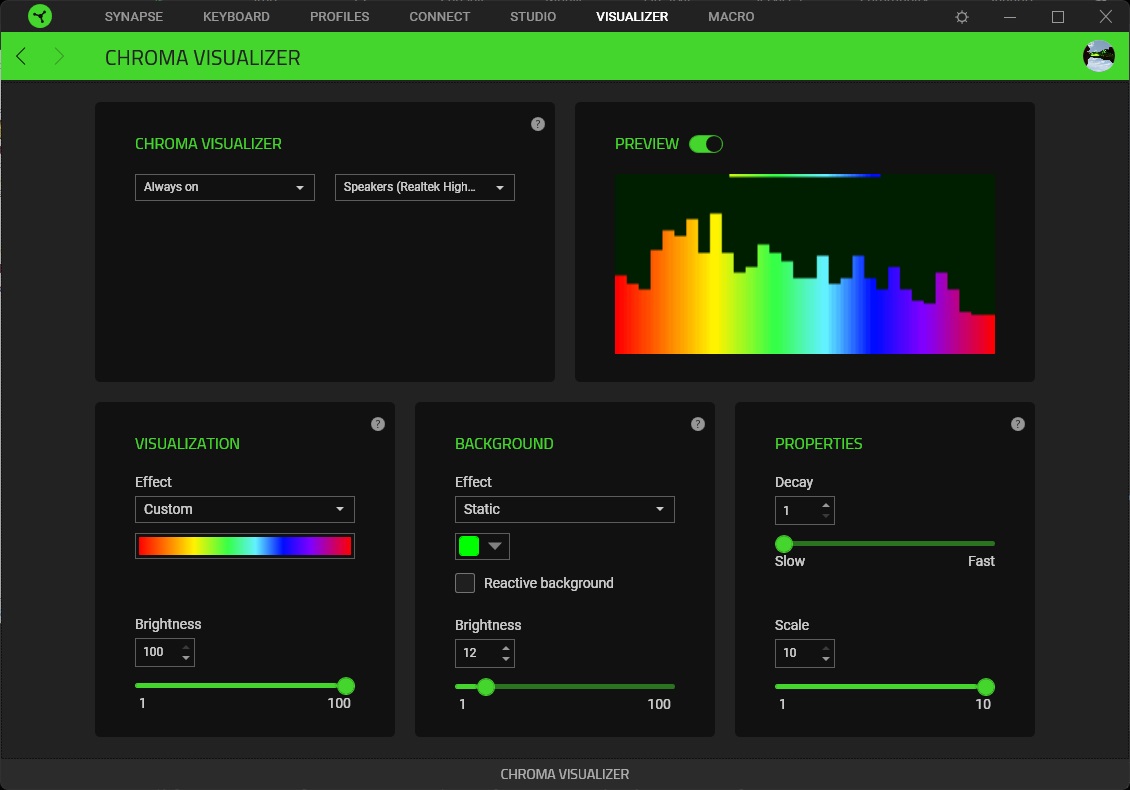Viewport: 1130px width, 790px height.
Task: Minimize the Razer Synapse window
Action: 1010,17
